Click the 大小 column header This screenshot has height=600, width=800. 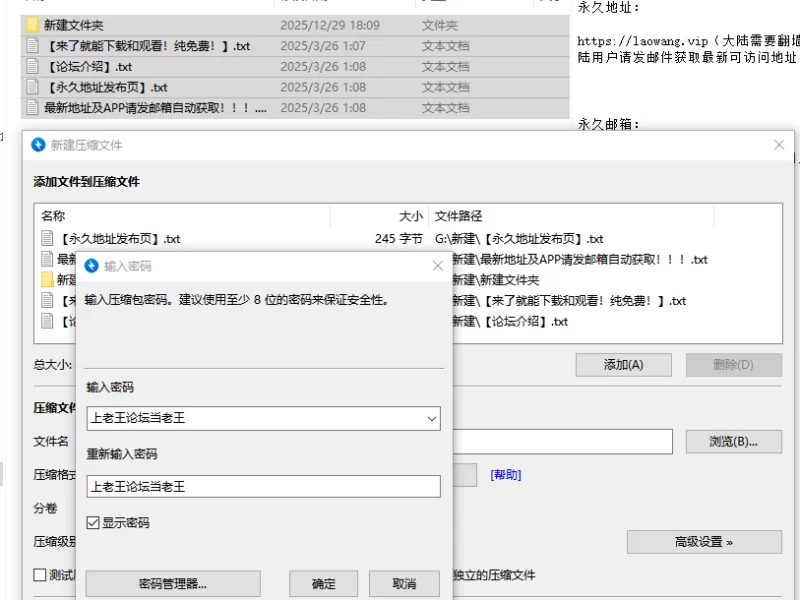[x=410, y=215]
